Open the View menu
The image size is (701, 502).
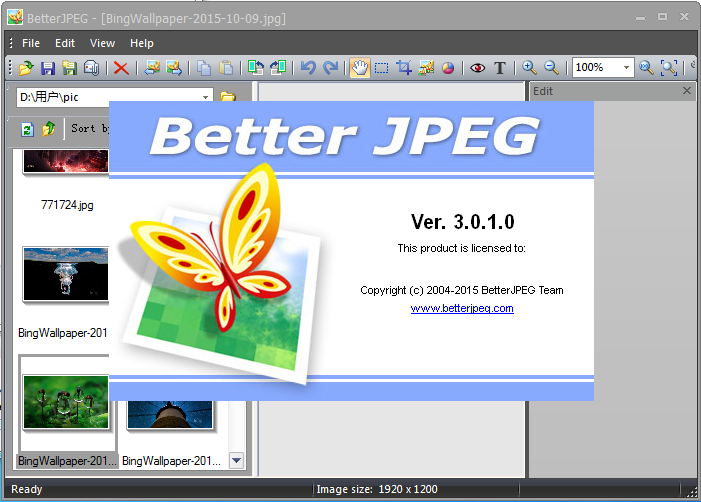[x=102, y=43]
